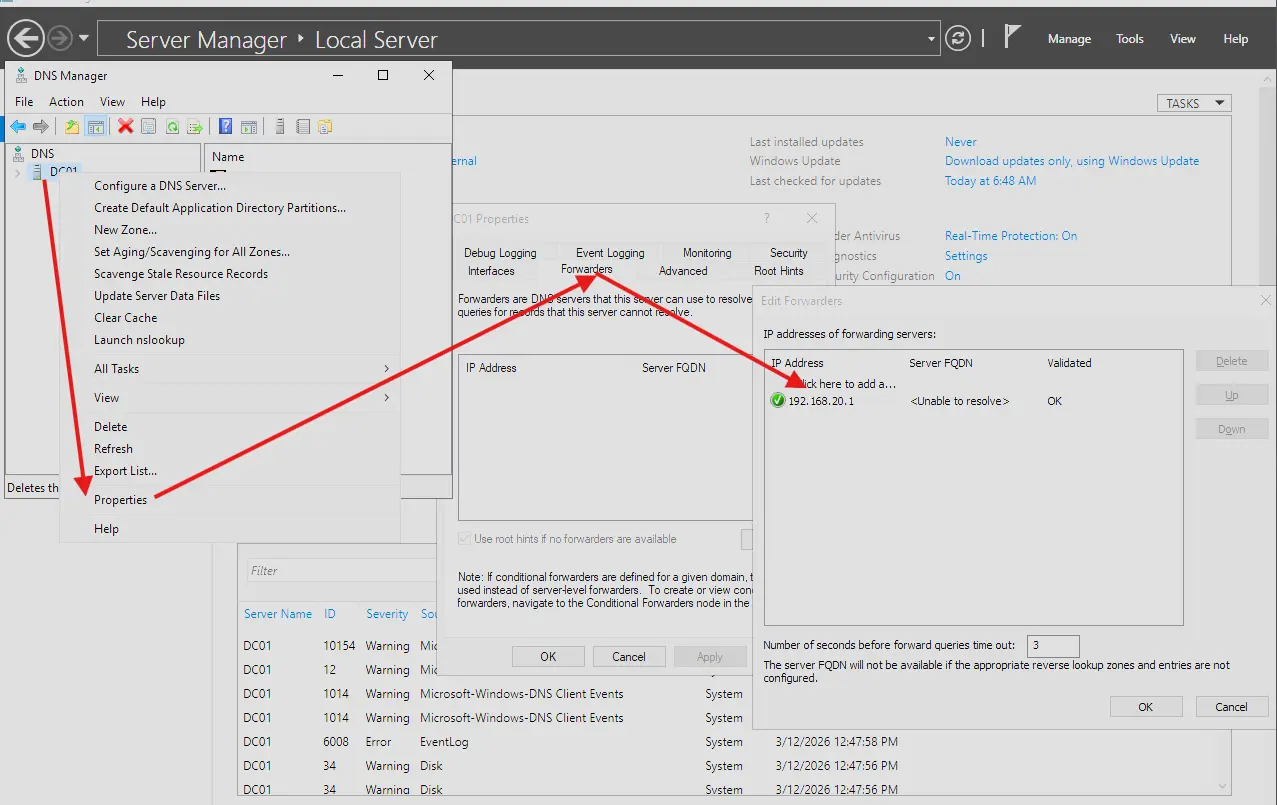Expand the DC01 node in DNS tree

click(x=17, y=172)
